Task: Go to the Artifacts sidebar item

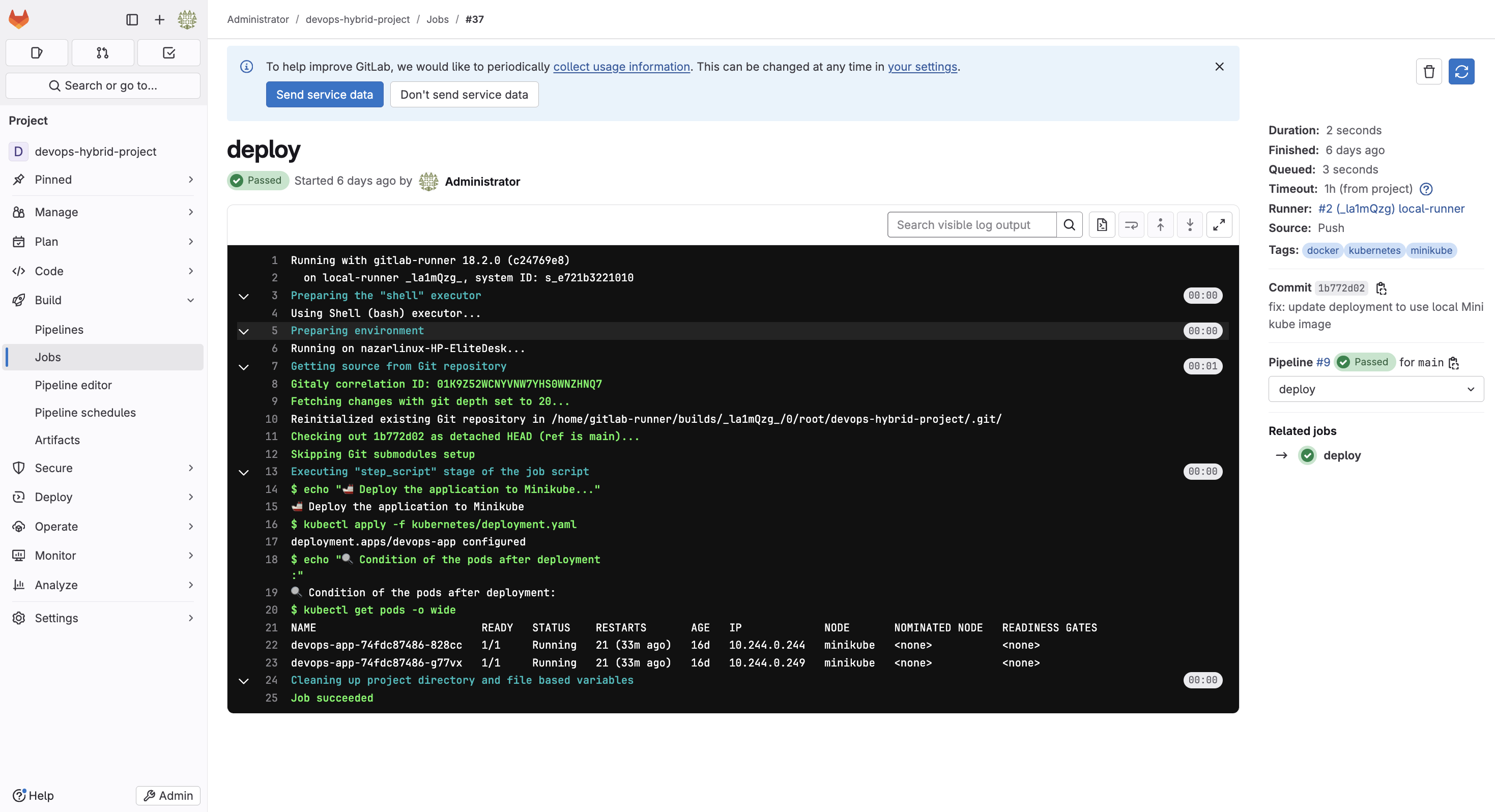Action: (x=57, y=440)
